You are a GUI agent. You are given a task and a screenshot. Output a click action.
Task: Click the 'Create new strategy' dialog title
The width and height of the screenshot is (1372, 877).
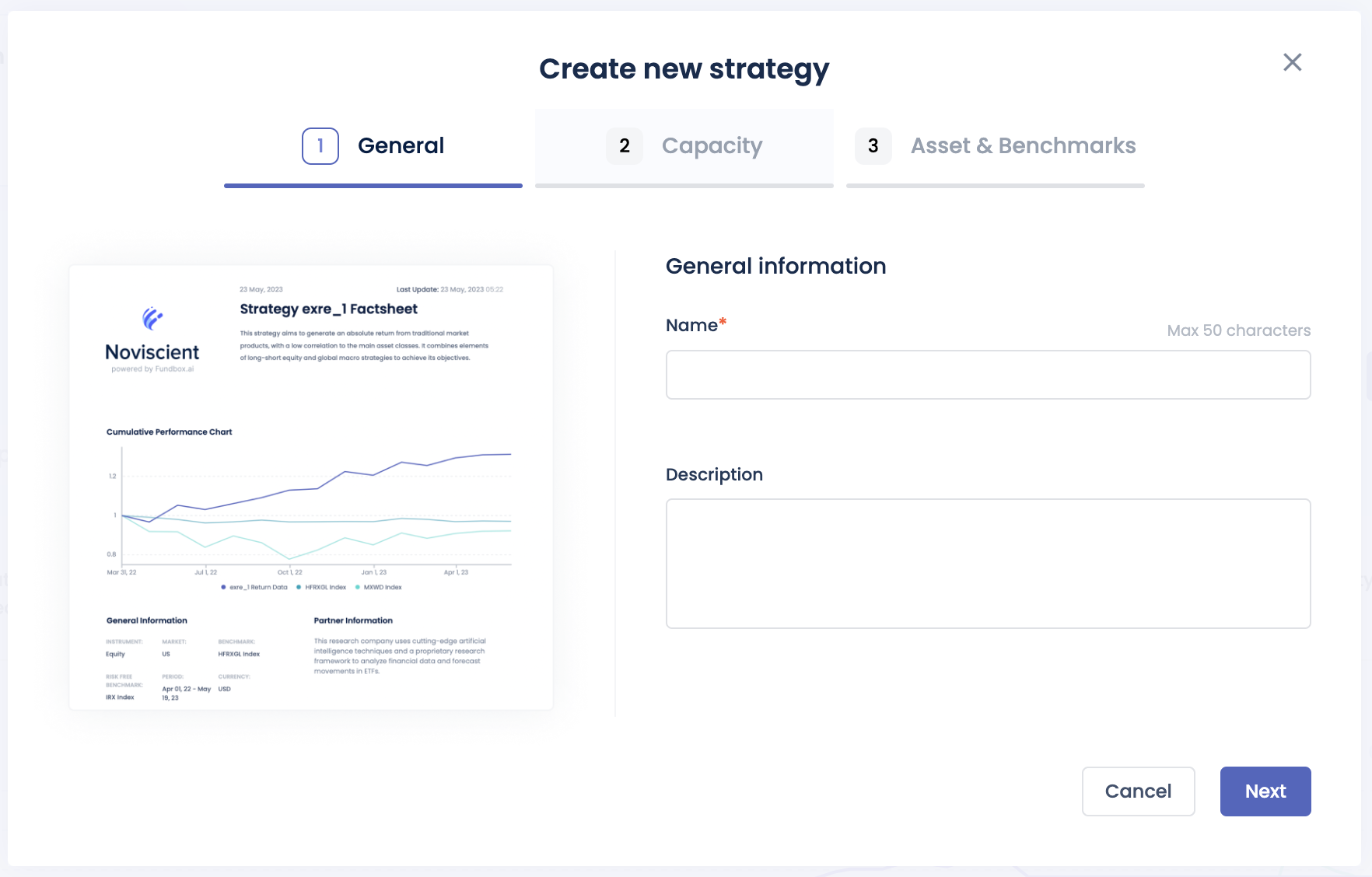click(x=684, y=68)
